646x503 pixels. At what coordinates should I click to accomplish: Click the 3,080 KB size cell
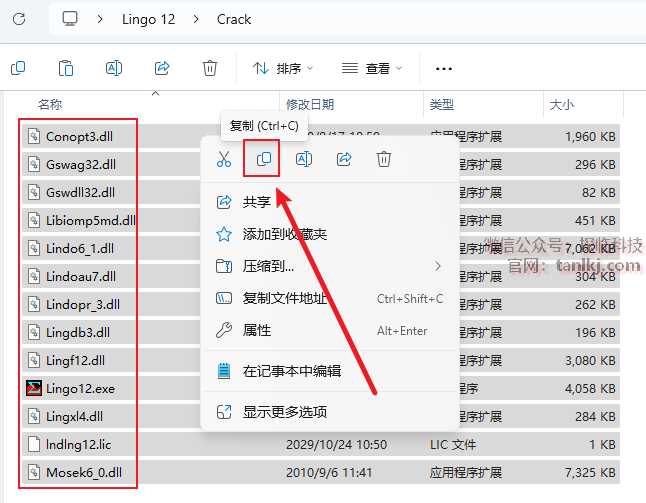click(x=590, y=360)
